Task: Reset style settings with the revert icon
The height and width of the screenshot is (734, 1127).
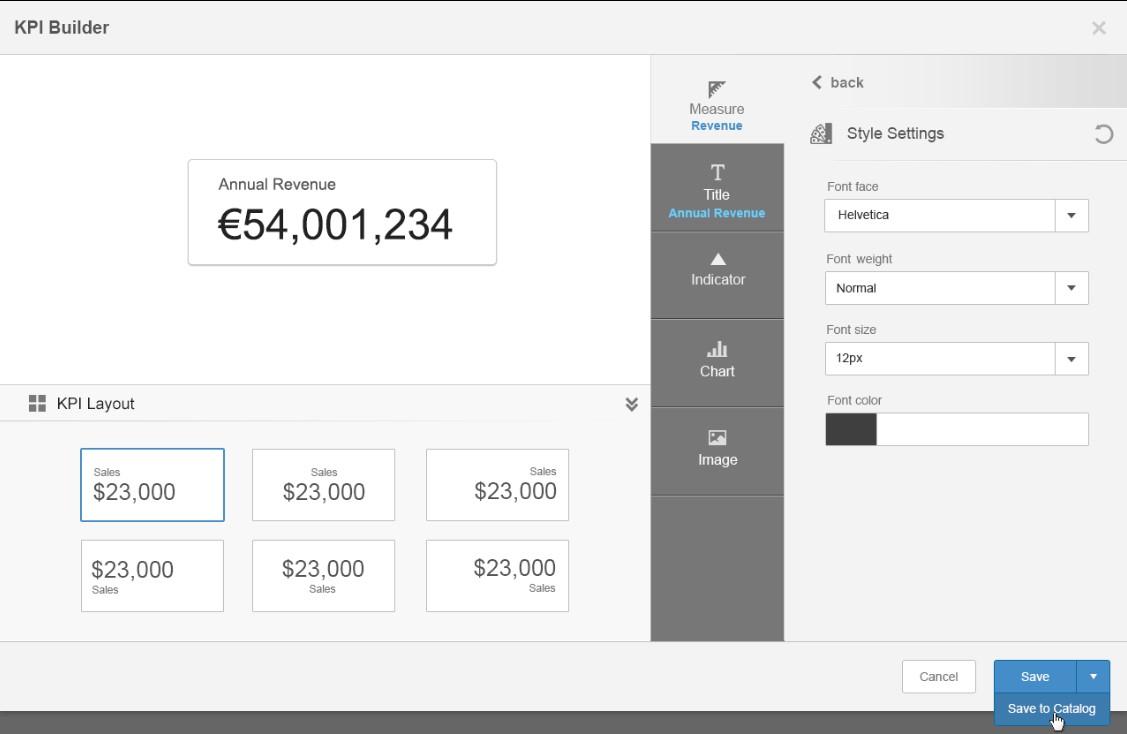Action: (1104, 133)
